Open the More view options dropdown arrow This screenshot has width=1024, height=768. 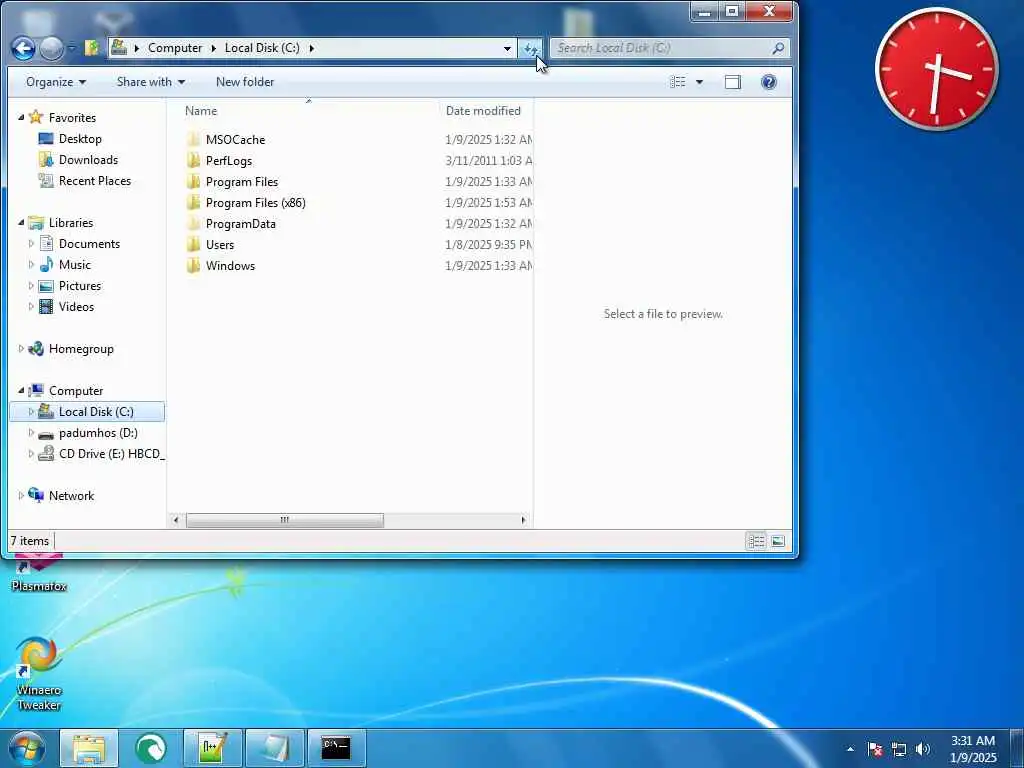click(699, 82)
